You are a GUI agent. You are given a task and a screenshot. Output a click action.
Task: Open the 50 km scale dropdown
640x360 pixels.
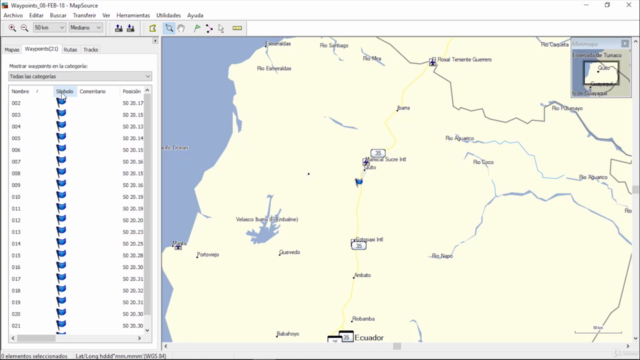point(49,28)
